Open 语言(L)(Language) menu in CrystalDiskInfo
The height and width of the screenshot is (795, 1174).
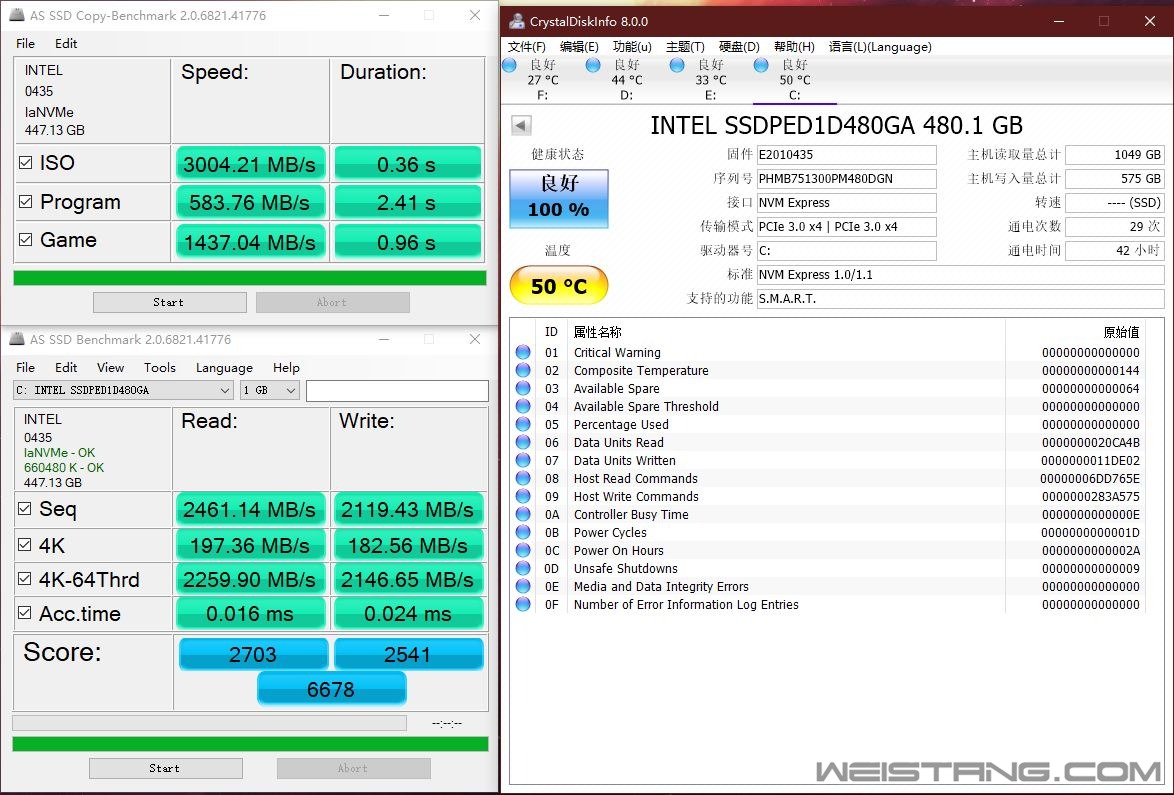point(880,46)
